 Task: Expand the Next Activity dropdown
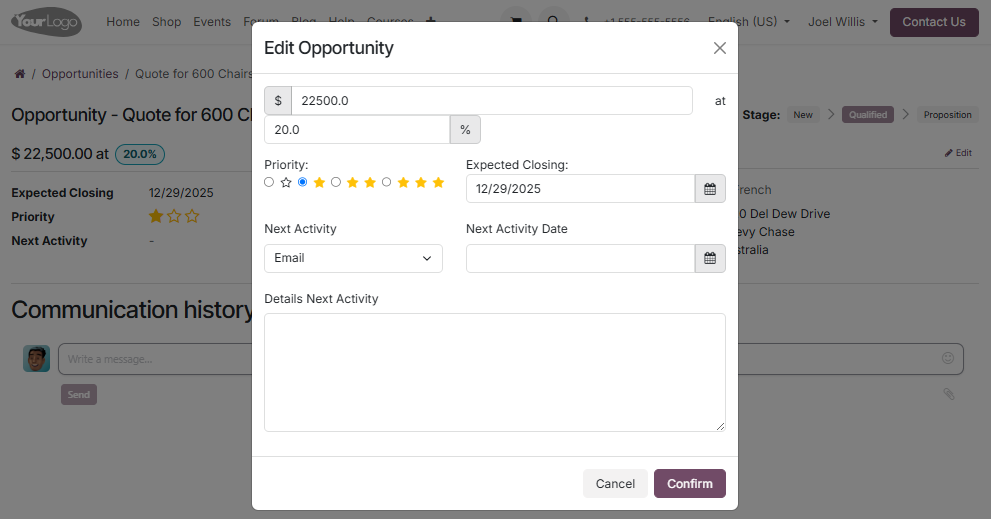click(x=353, y=258)
